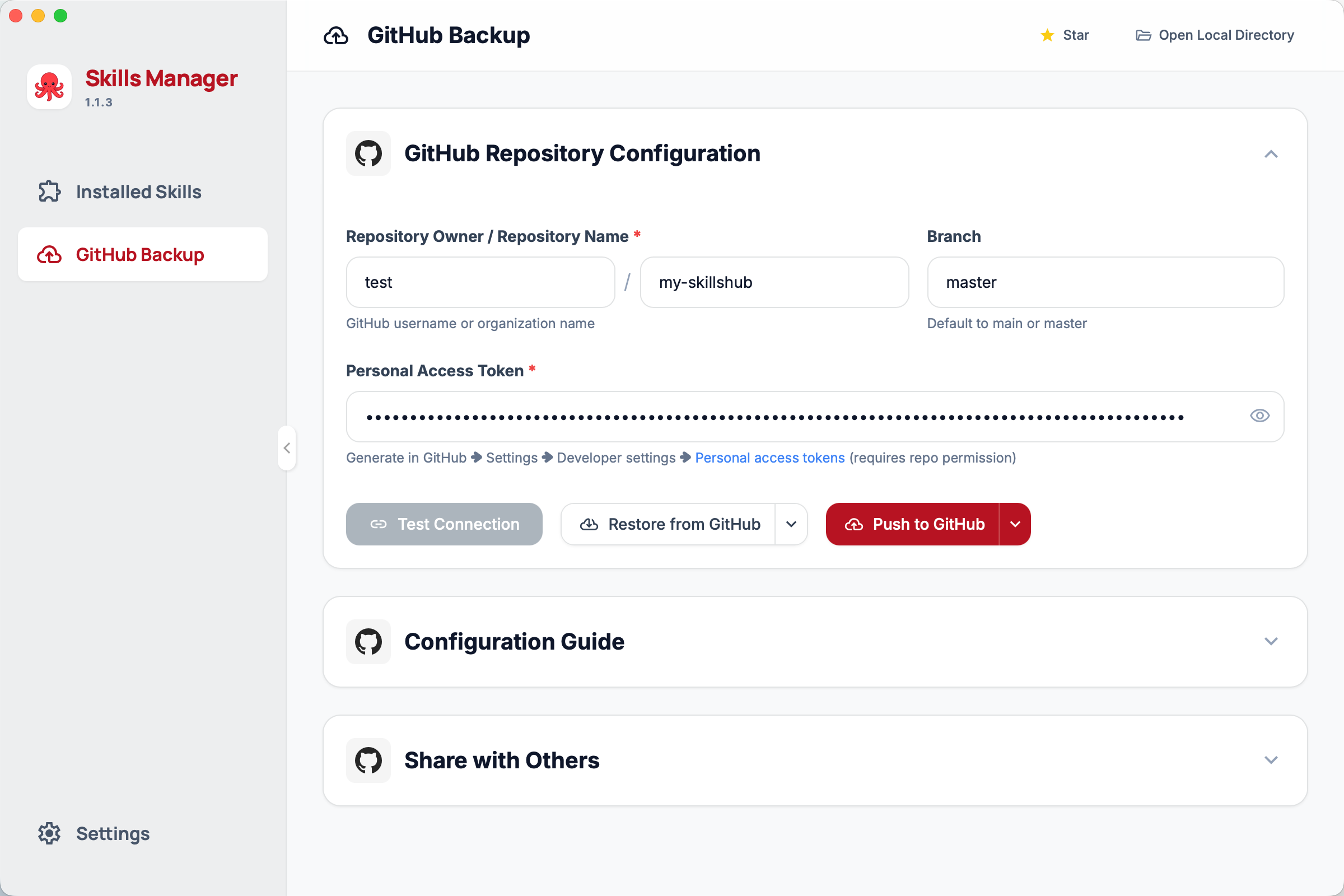The height and width of the screenshot is (896, 1344).
Task: Open the Push to GitHub dropdown arrow
Action: (x=1015, y=524)
